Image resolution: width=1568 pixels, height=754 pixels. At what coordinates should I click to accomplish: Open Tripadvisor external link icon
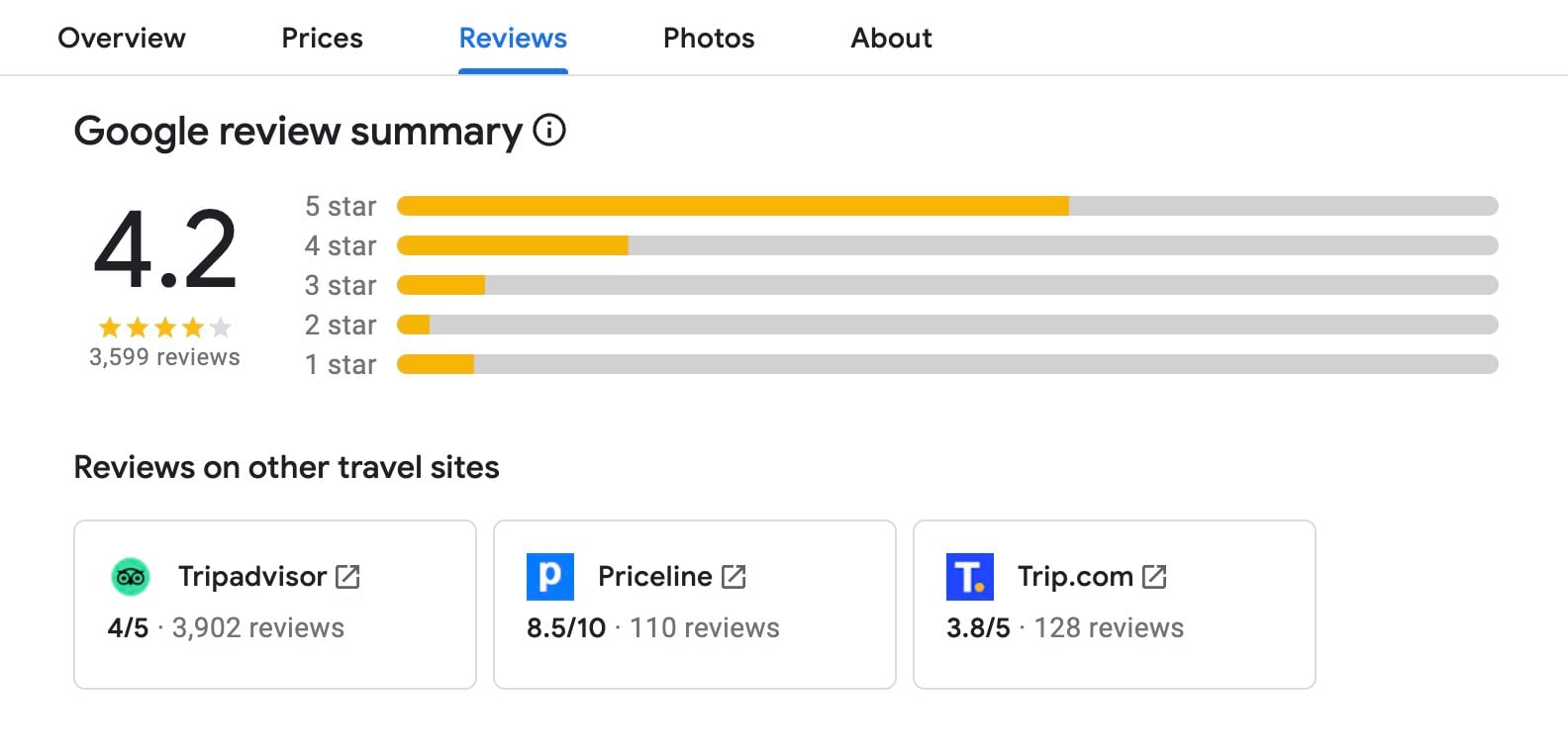click(347, 577)
